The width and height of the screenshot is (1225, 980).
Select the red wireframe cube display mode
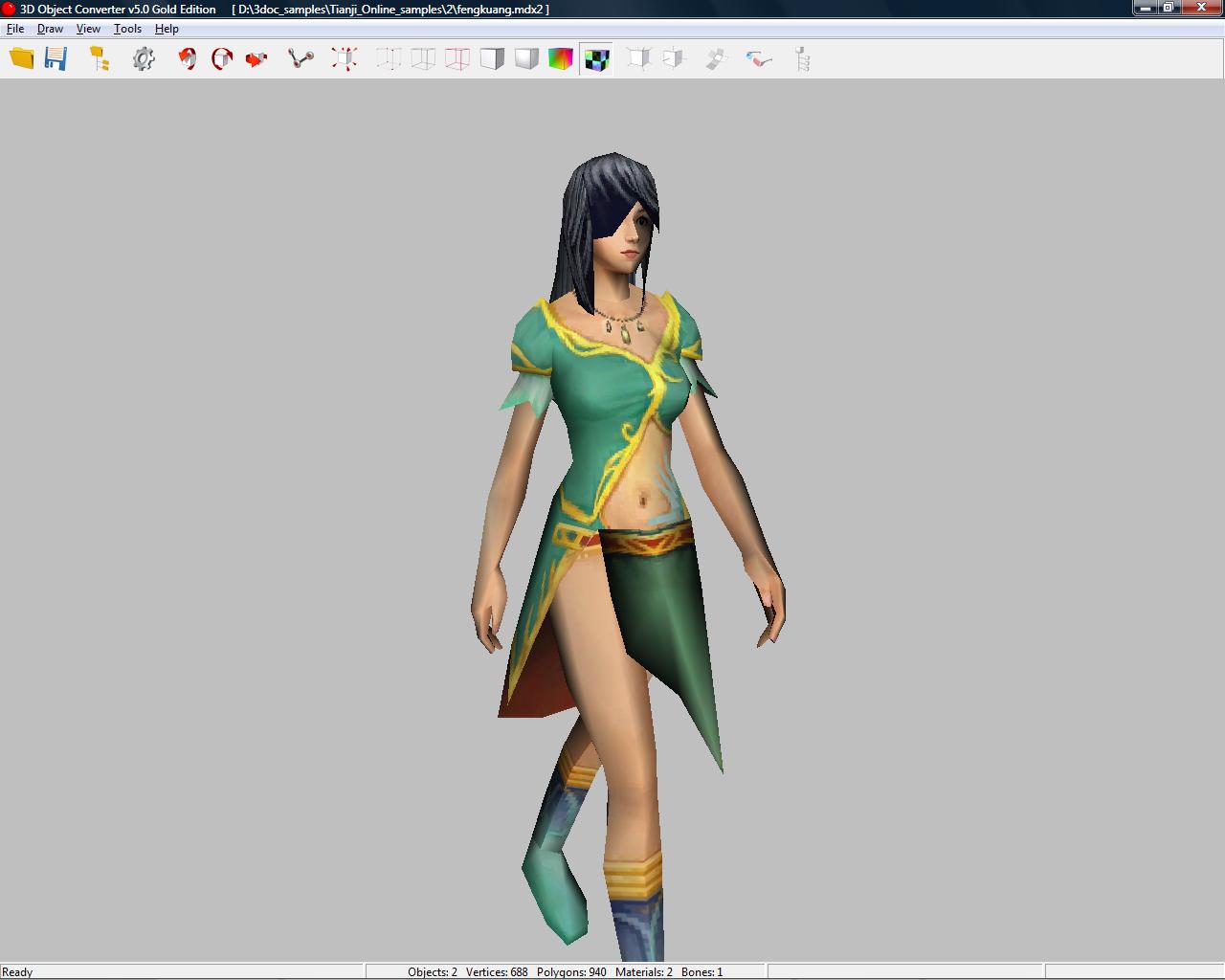point(457,58)
